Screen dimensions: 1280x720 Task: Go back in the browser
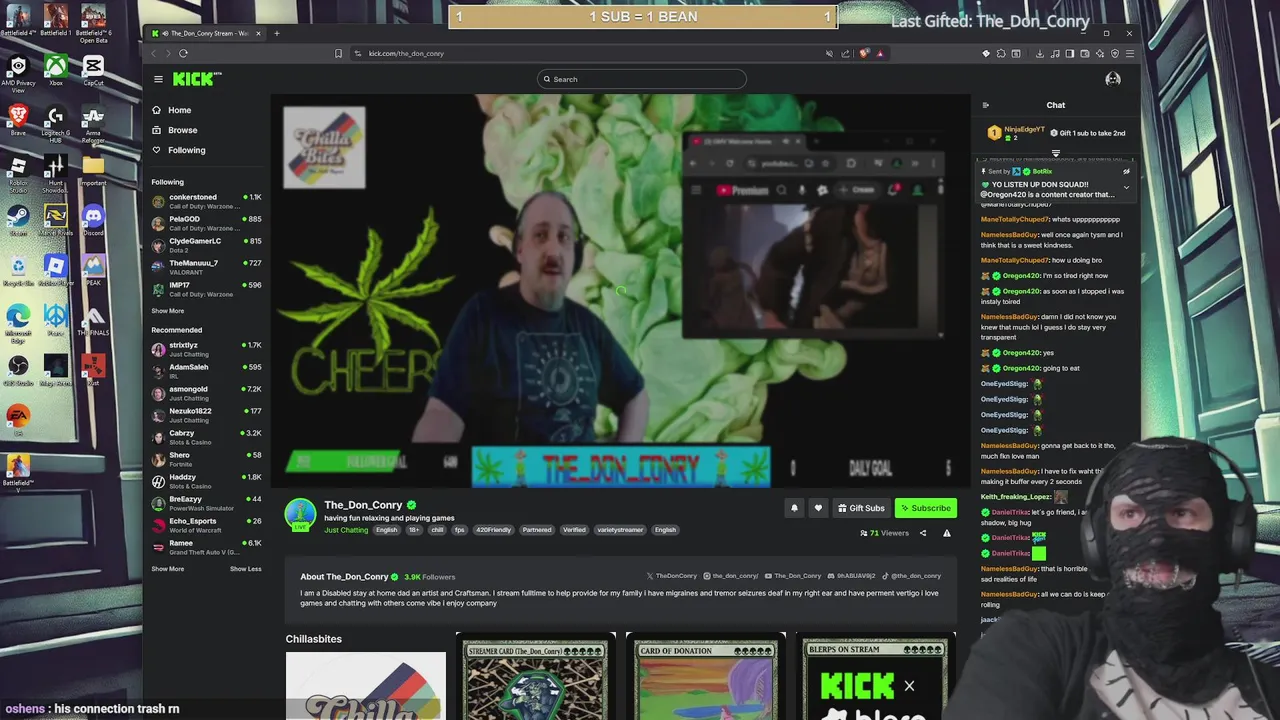(154, 53)
